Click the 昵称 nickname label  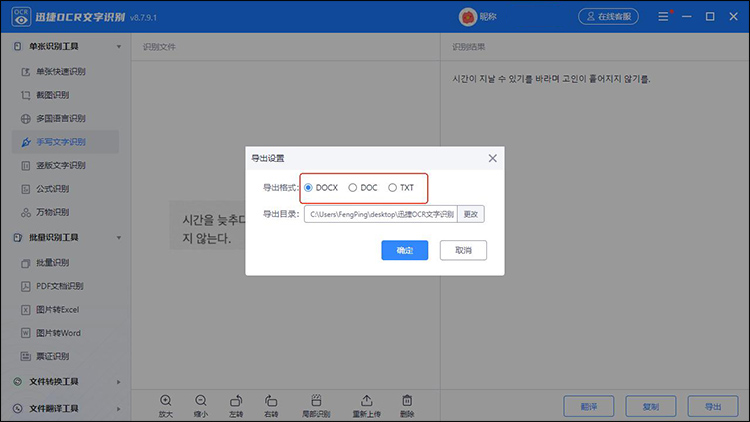tap(488, 17)
